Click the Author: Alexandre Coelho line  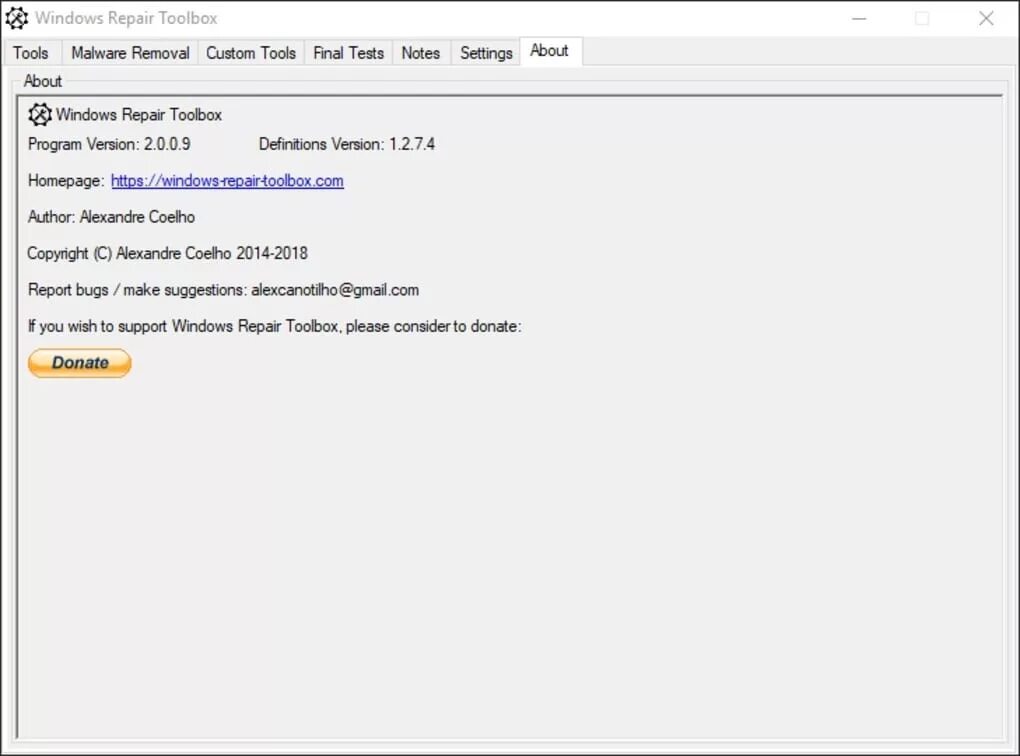[x=111, y=217]
